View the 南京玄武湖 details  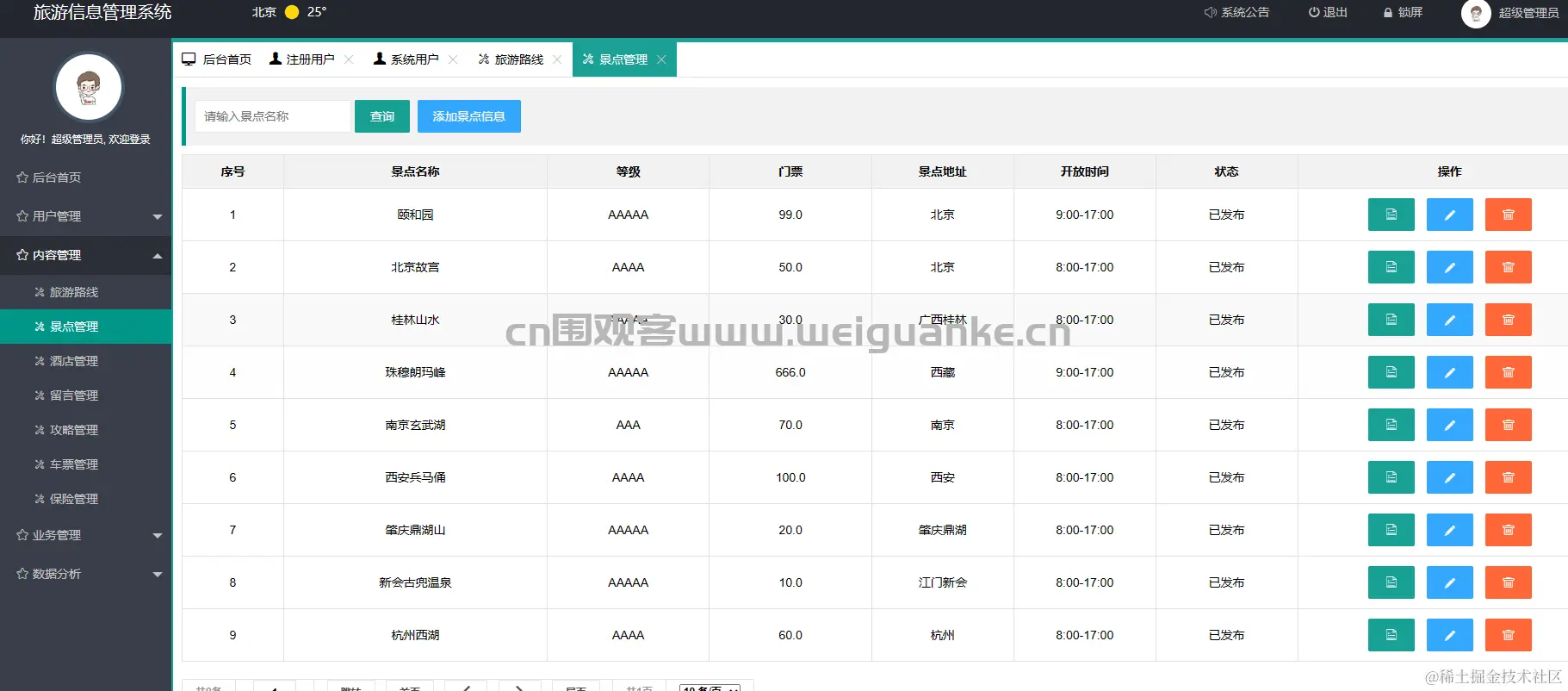(x=1391, y=425)
